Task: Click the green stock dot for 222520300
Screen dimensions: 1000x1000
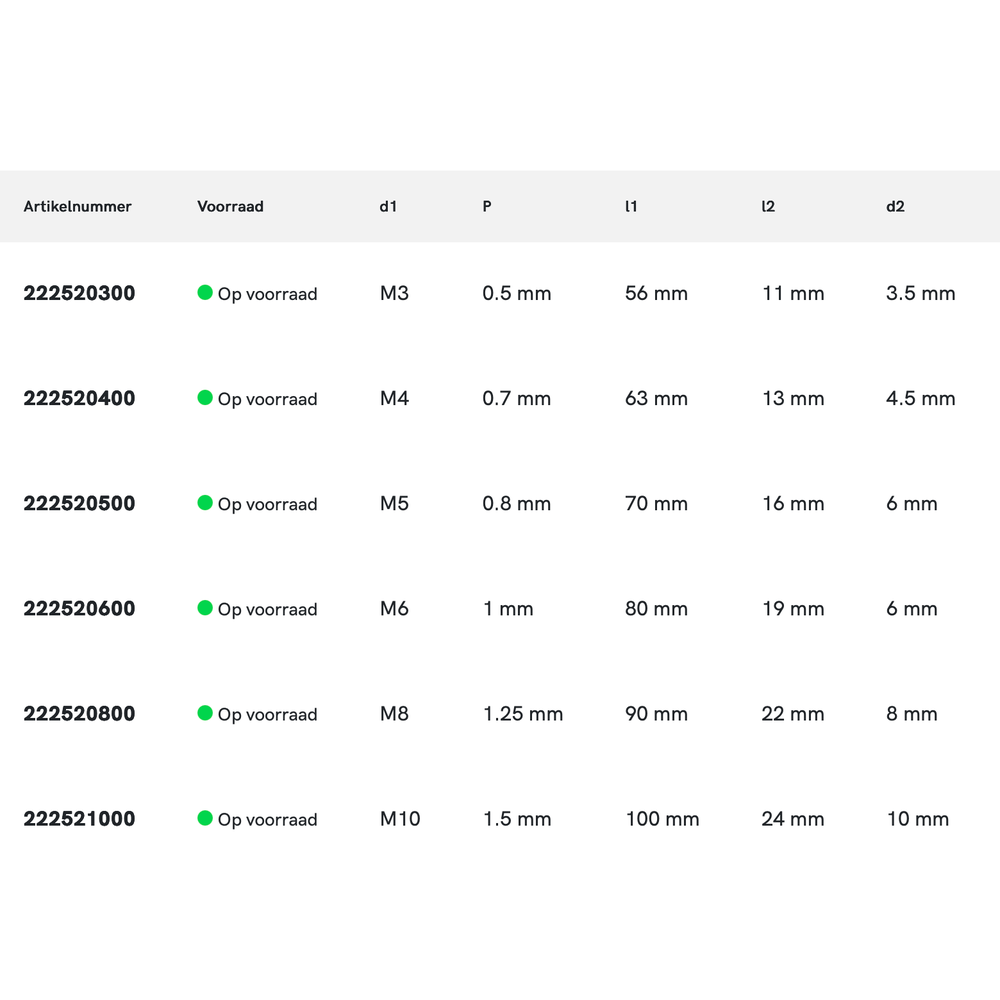Action: [x=205, y=293]
